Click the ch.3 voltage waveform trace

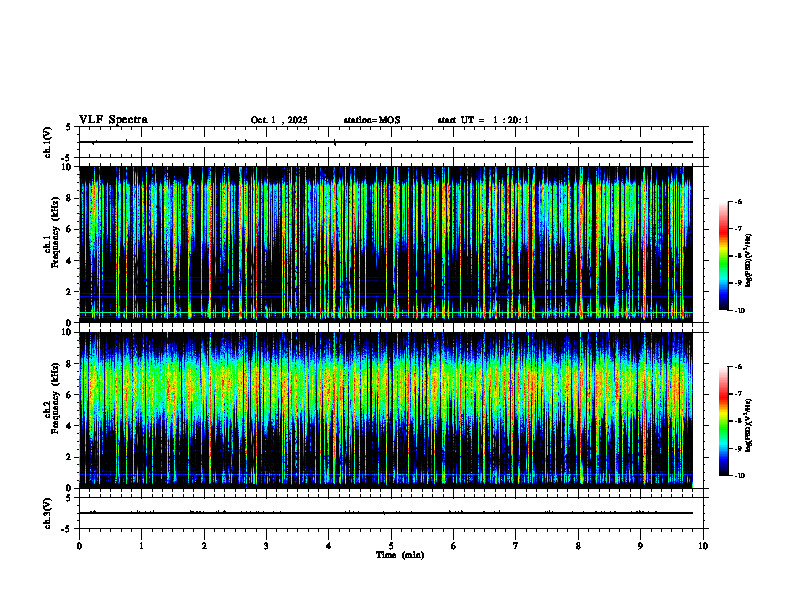click(x=386, y=513)
